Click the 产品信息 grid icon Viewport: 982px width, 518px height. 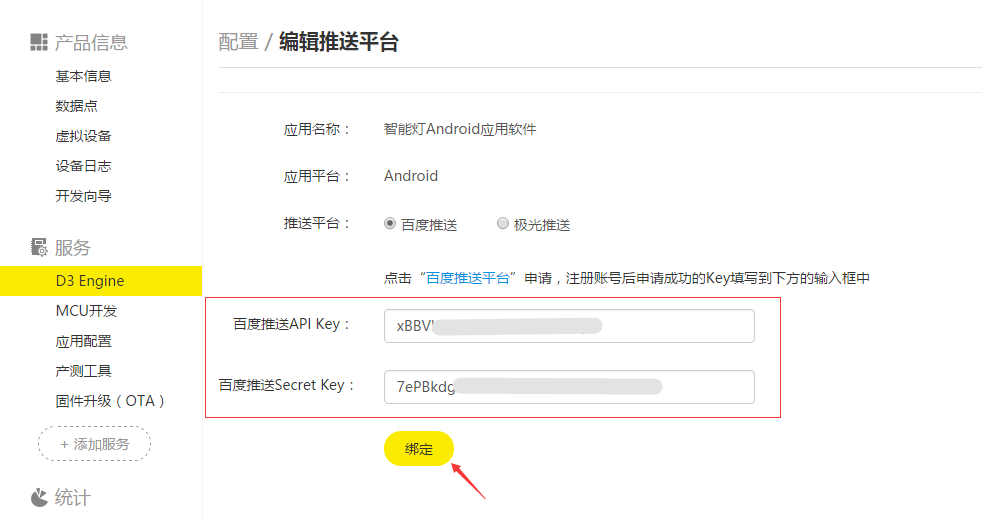39,42
